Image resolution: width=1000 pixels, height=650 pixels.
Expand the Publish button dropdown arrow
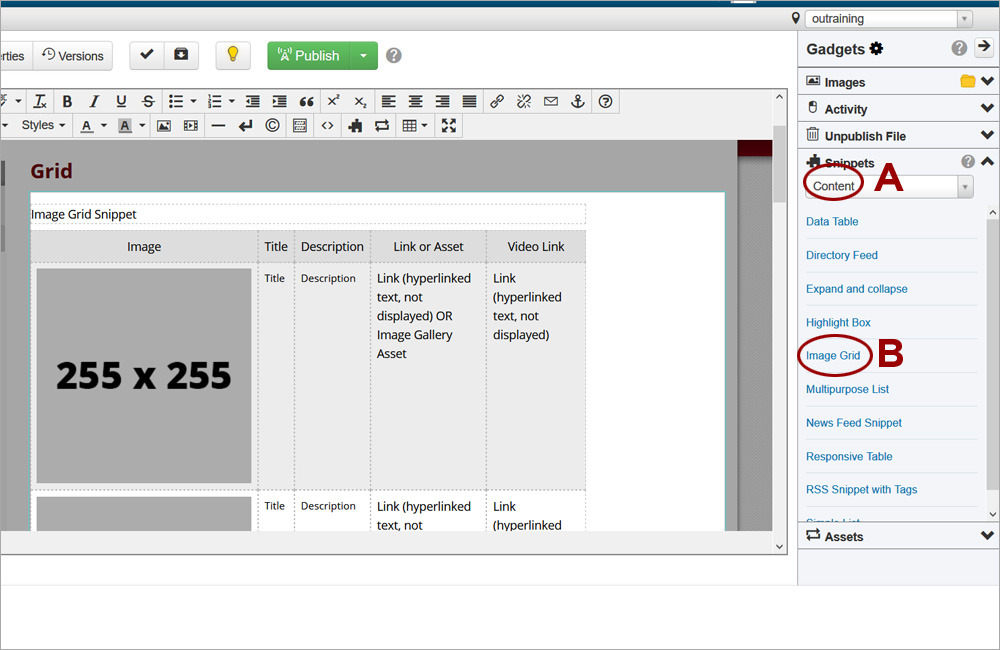[x=363, y=56]
